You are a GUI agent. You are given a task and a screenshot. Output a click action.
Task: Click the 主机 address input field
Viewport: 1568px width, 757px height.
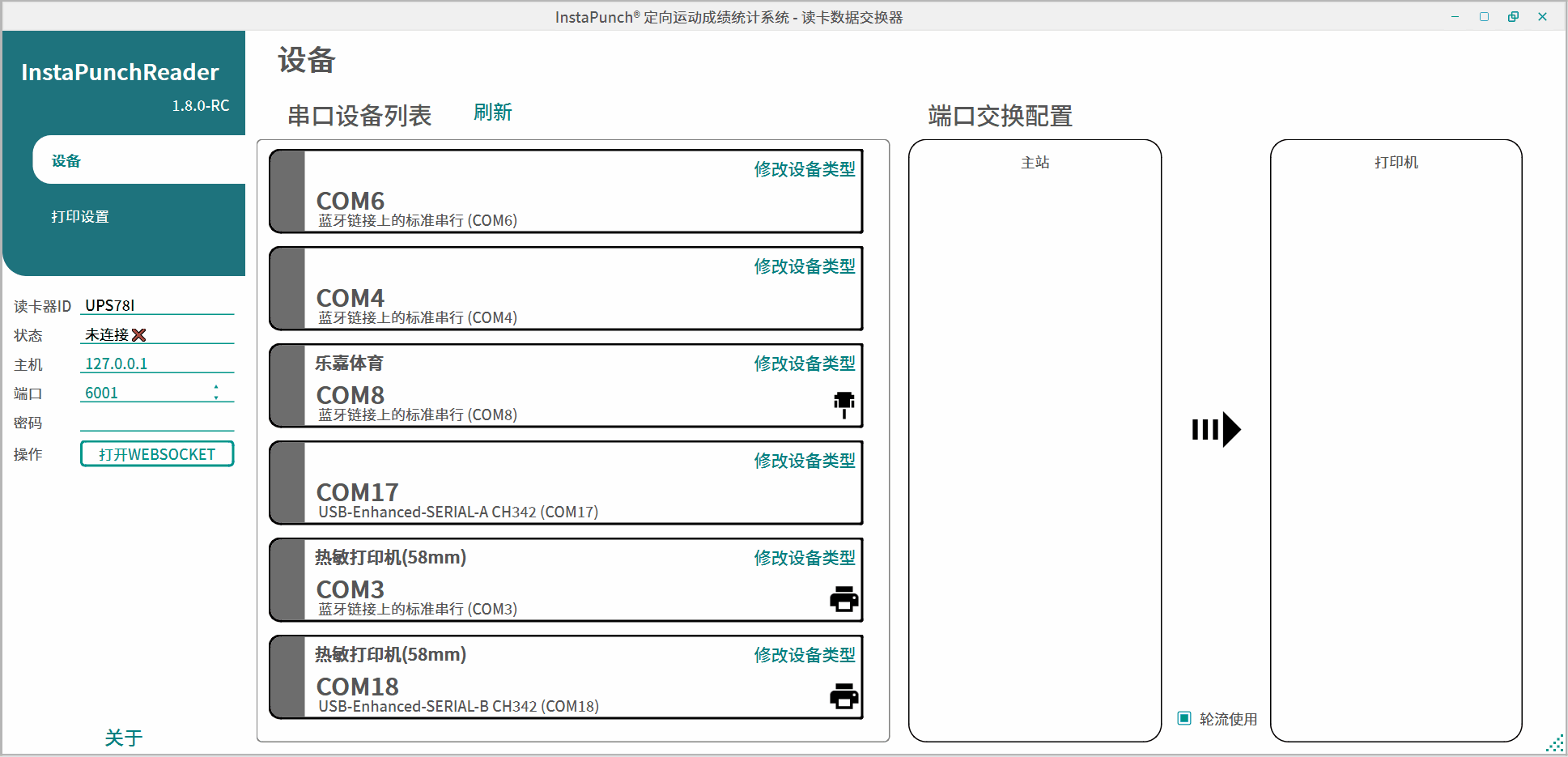156,364
